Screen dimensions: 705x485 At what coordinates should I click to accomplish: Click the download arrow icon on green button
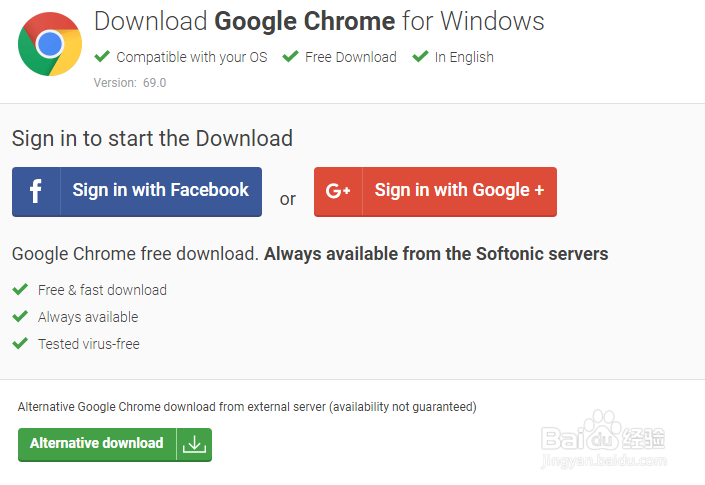pyautogui.click(x=194, y=445)
